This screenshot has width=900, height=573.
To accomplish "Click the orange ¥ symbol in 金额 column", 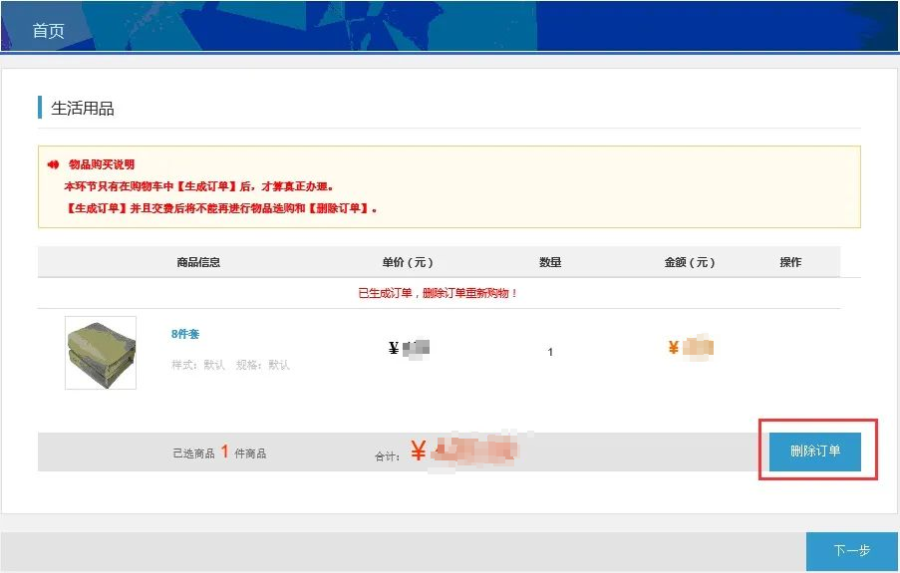I will click(673, 348).
